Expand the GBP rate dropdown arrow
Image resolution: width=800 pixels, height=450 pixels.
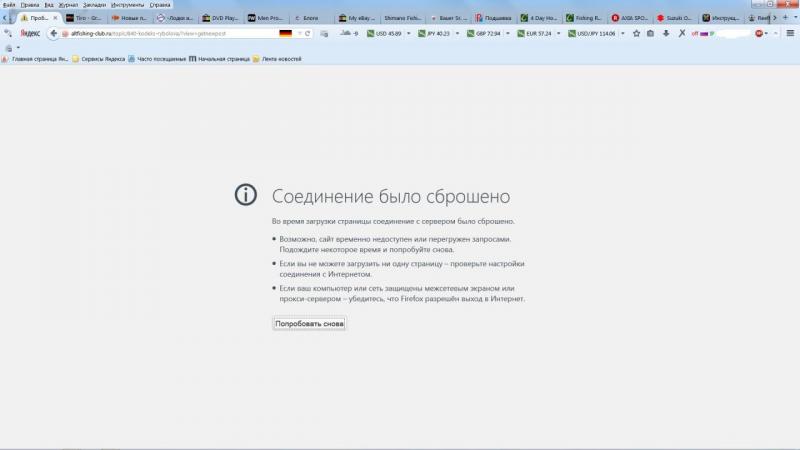pos(508,33)
